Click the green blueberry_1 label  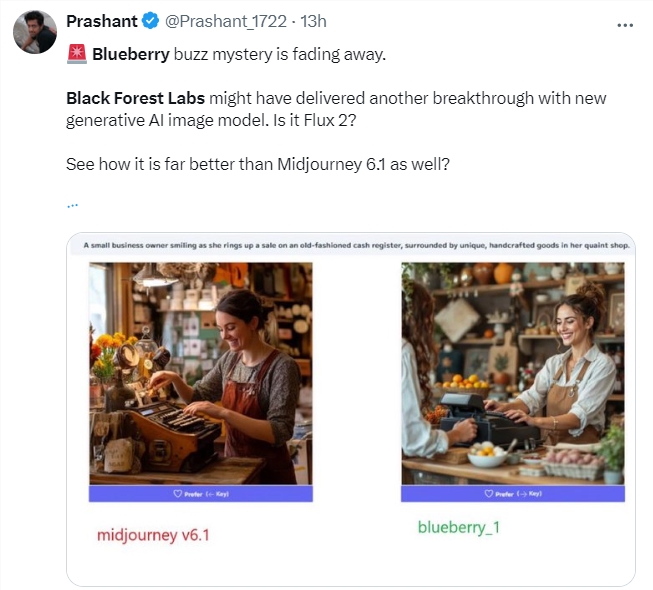458,526
